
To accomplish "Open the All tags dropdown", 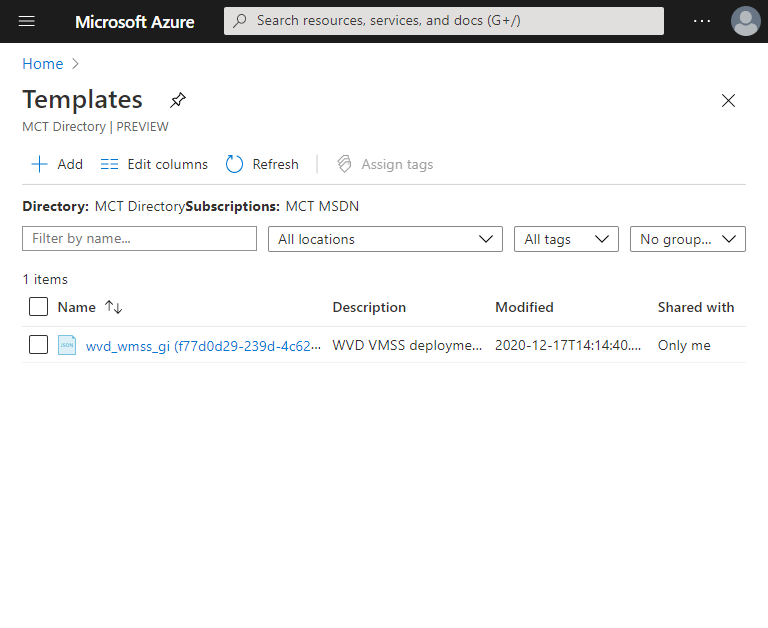I will click(x=566, y=239).
